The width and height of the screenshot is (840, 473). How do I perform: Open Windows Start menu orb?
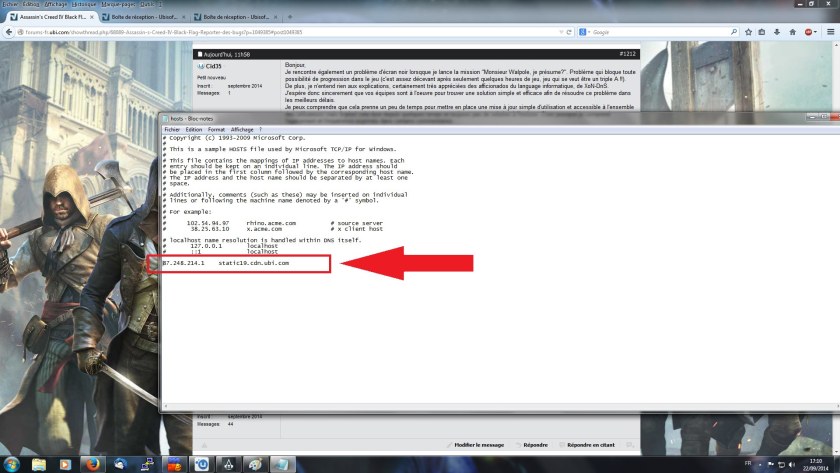click(x=11, y=464)
